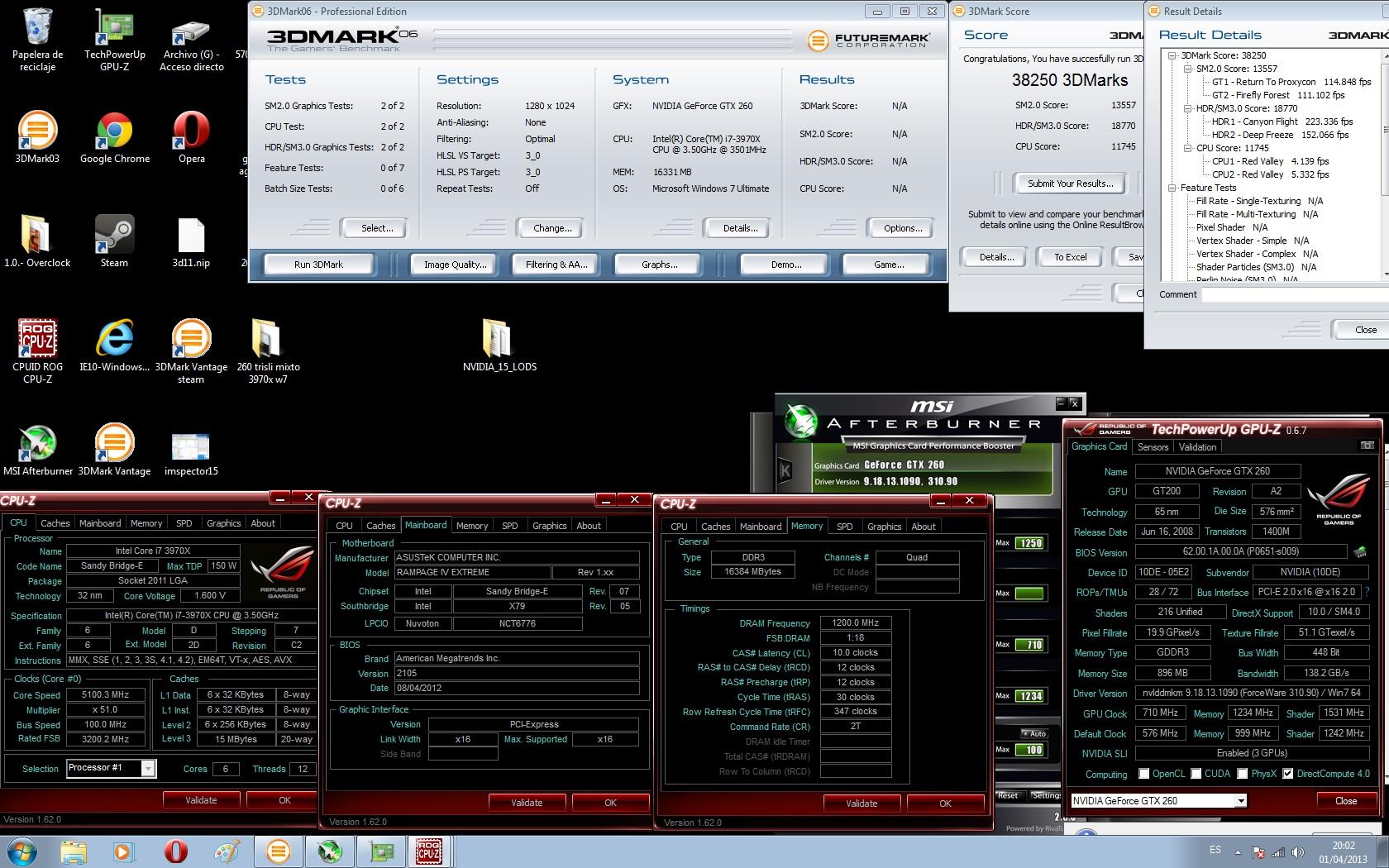Open Windows Media Player from the taskbar
Viewport: 1389px width, 868px height.
pos(123,851)
